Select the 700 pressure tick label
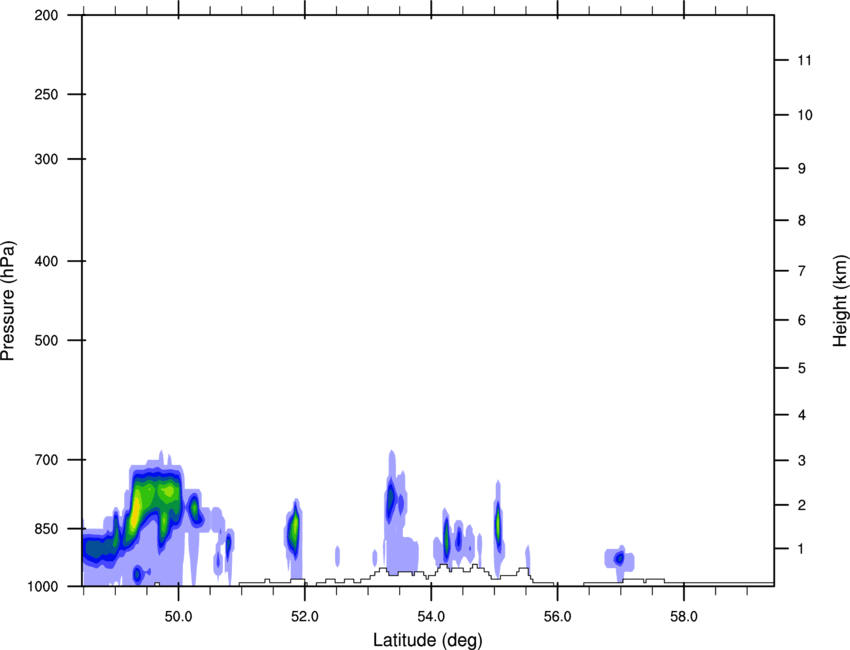 [46, 460]
